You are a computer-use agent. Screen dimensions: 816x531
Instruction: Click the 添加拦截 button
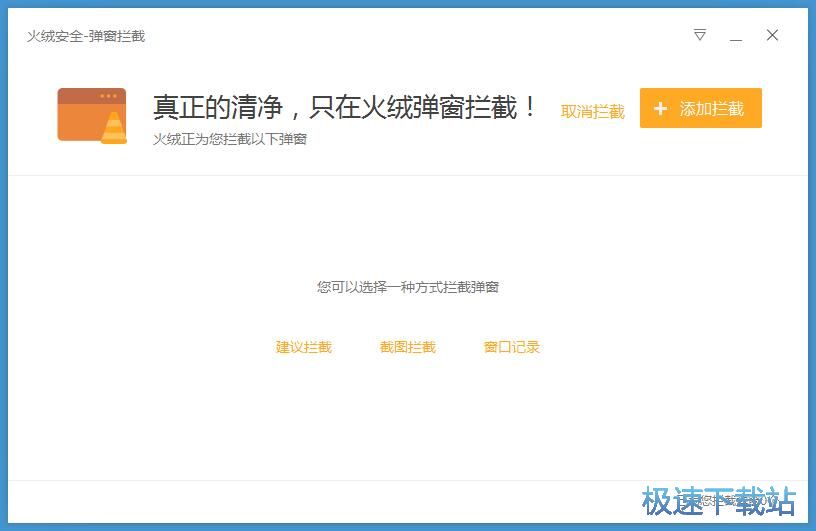pyautogui.click(x=700, y=108)
